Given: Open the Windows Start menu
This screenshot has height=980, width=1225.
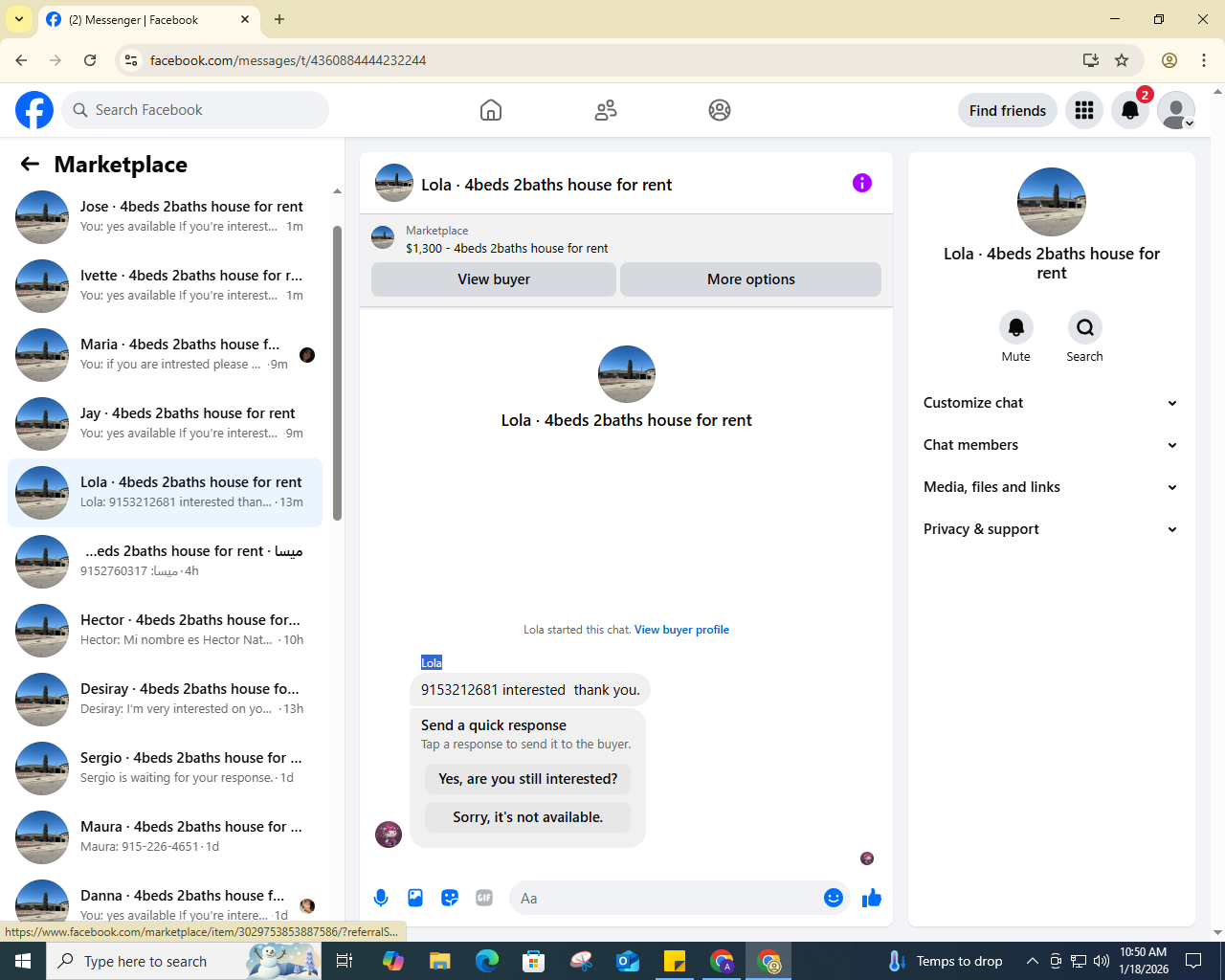Looking at the screenshot, I should tap(23, 961).
